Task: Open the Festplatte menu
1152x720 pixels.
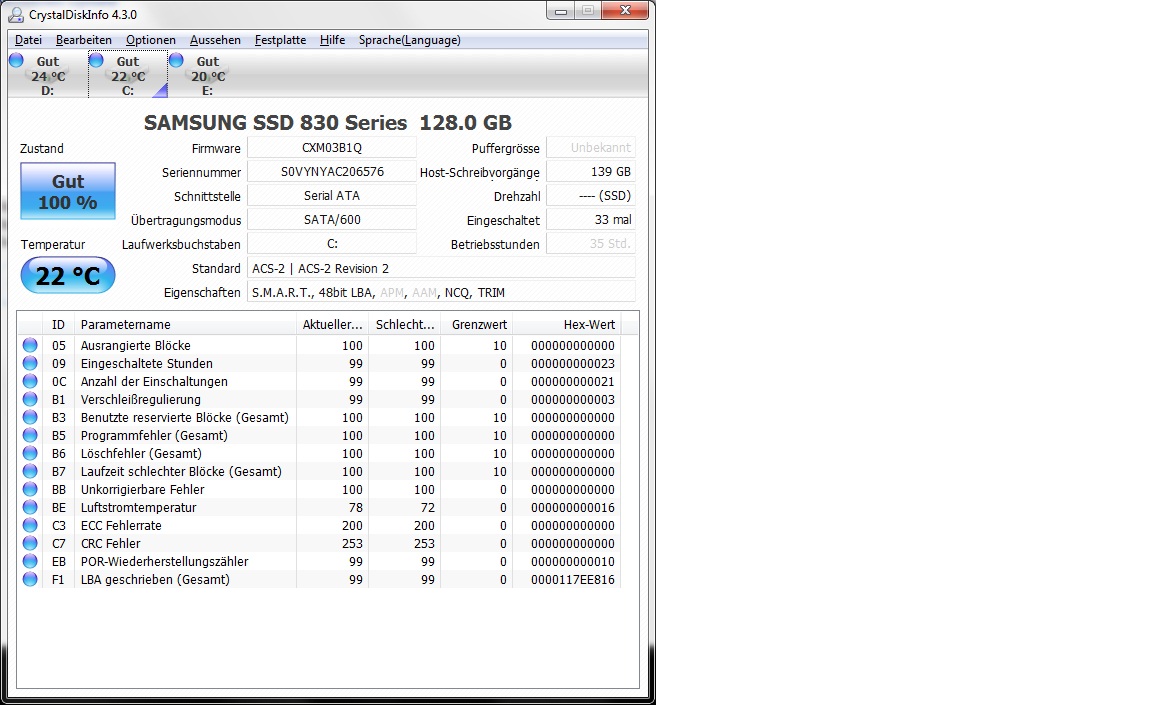Action: click(x=280, y=40)
